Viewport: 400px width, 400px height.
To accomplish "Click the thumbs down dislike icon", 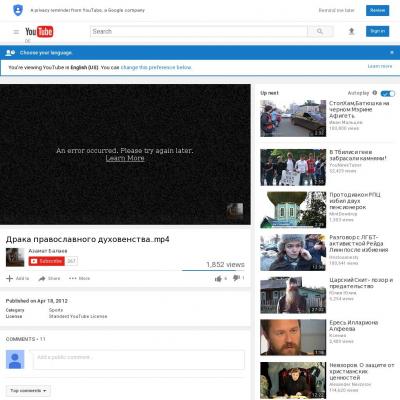I will click(x=236, y=278).
